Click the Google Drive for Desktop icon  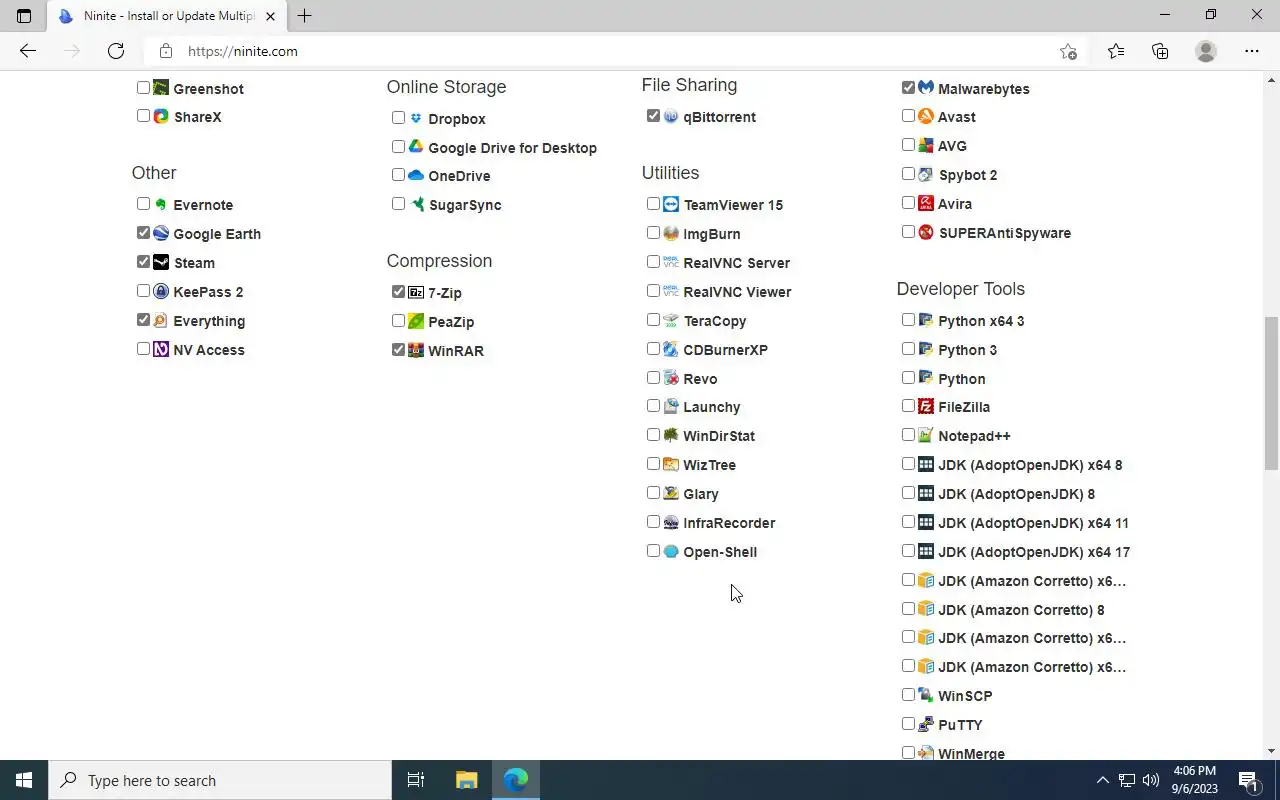tap(416, 147)
